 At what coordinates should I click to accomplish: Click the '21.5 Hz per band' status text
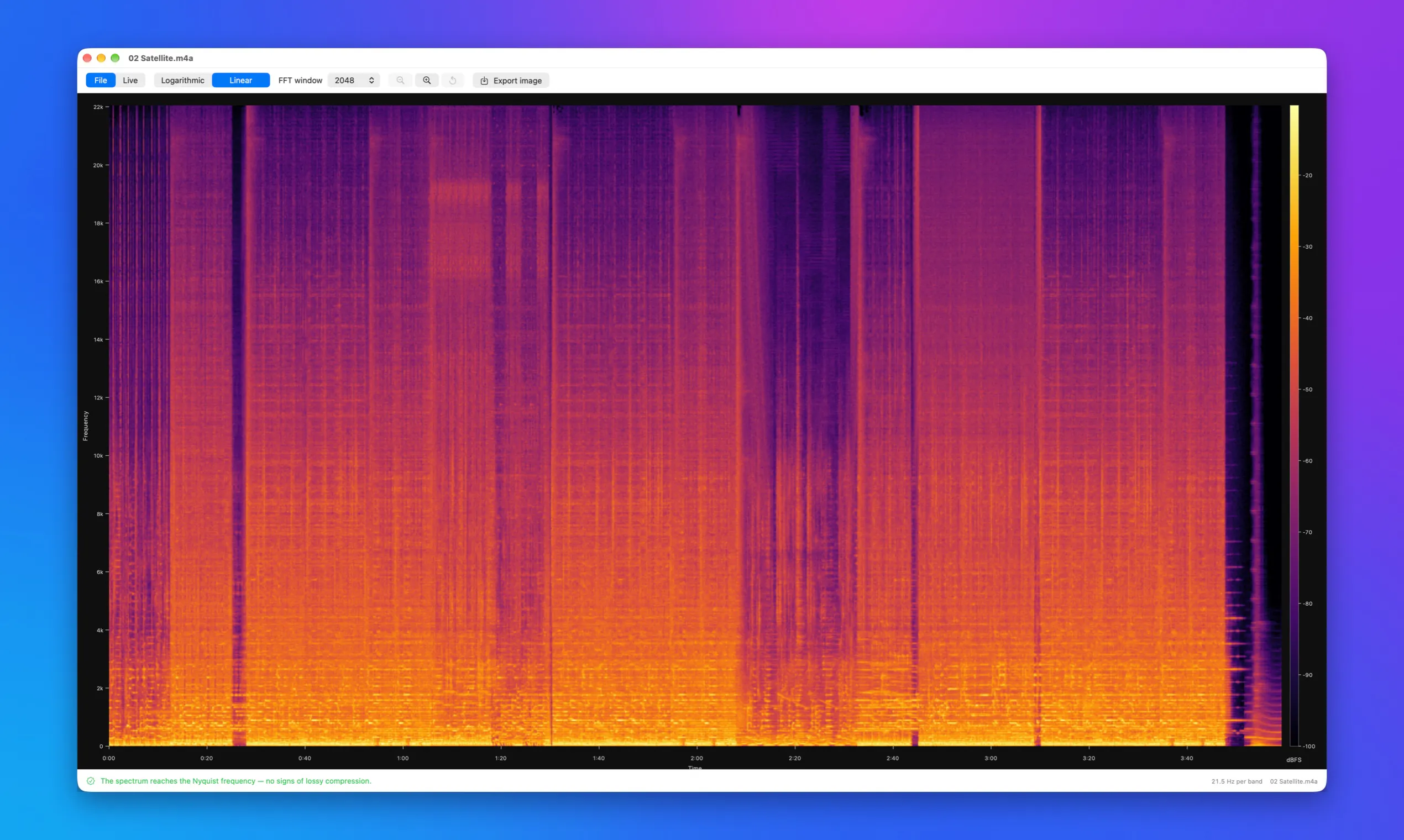(x=1237, y=781)
